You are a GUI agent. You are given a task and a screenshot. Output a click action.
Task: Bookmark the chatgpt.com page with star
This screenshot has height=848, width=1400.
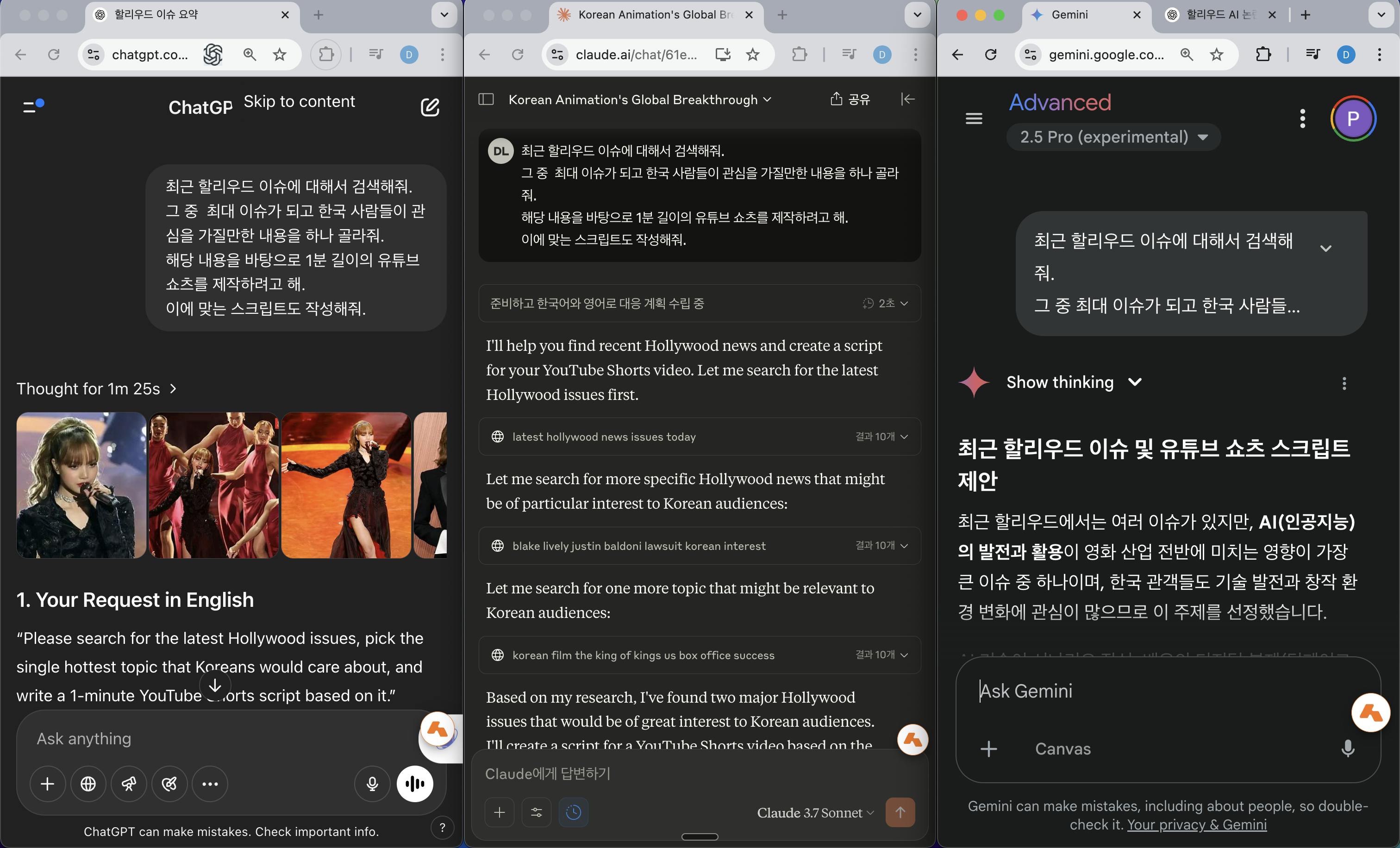tap(280, 55)
